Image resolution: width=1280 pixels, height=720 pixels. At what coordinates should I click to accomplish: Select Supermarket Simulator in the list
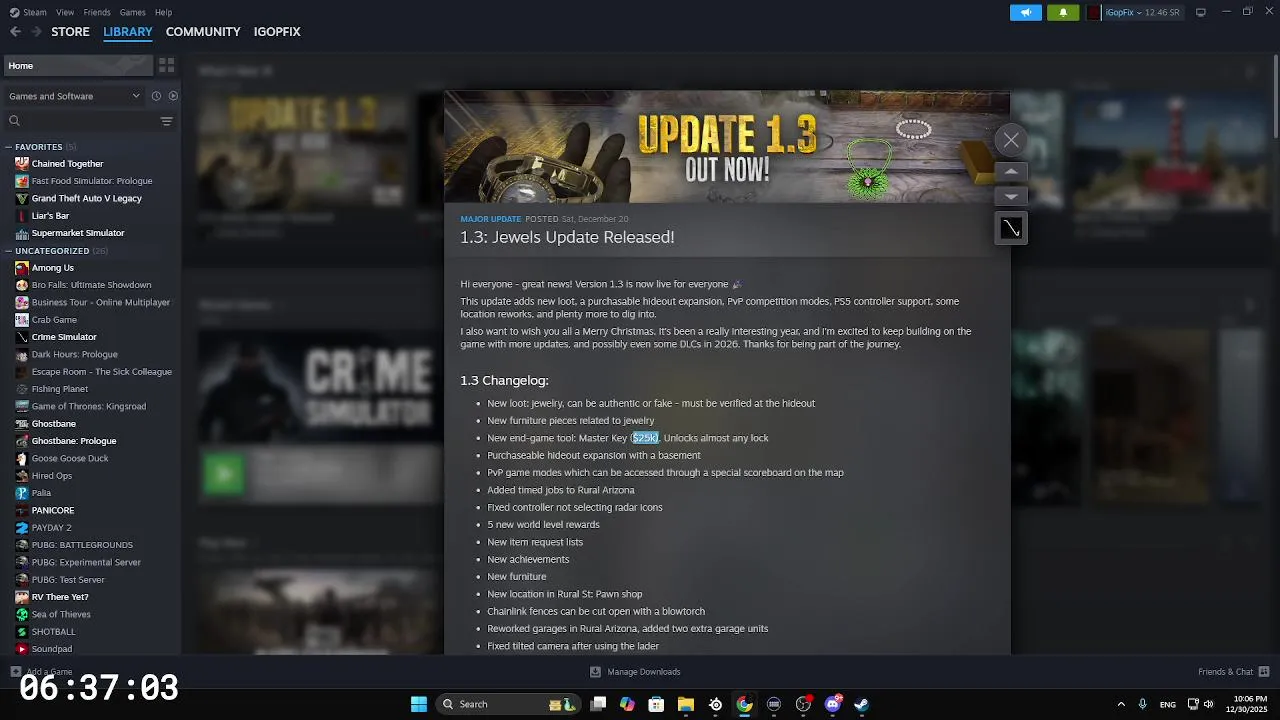(78, 233)
